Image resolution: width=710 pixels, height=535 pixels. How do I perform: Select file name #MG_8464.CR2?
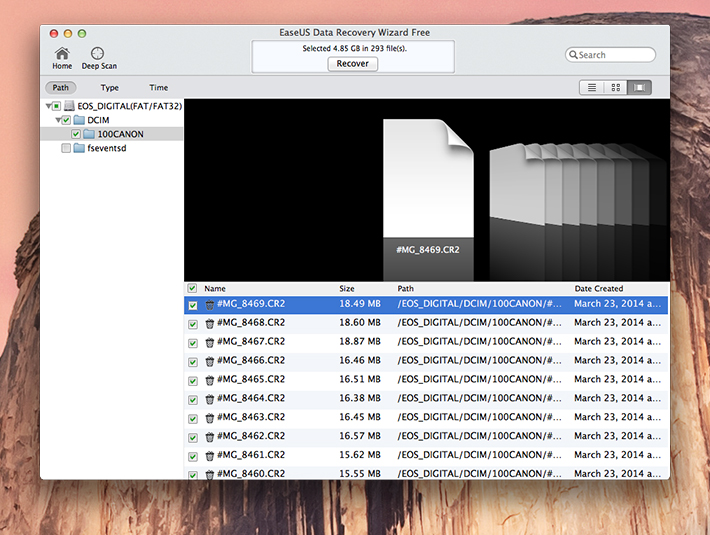[x=251, y=398]
